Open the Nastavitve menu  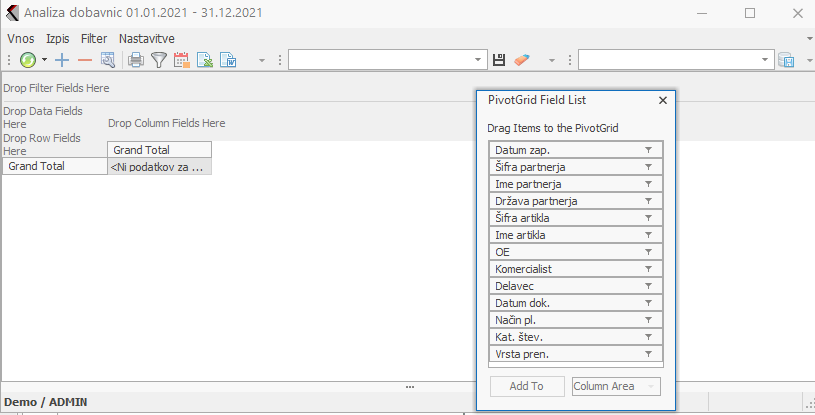tap(147, 38)
